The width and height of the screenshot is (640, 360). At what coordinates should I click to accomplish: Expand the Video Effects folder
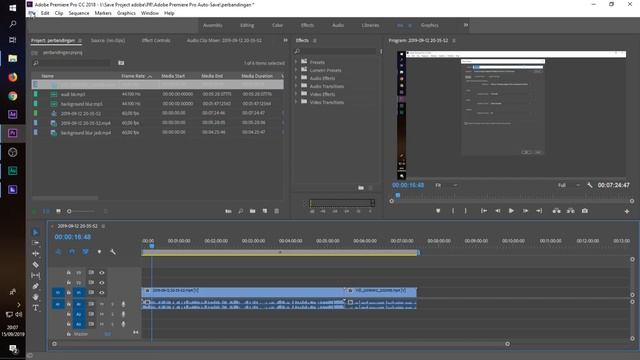[296, 94]
